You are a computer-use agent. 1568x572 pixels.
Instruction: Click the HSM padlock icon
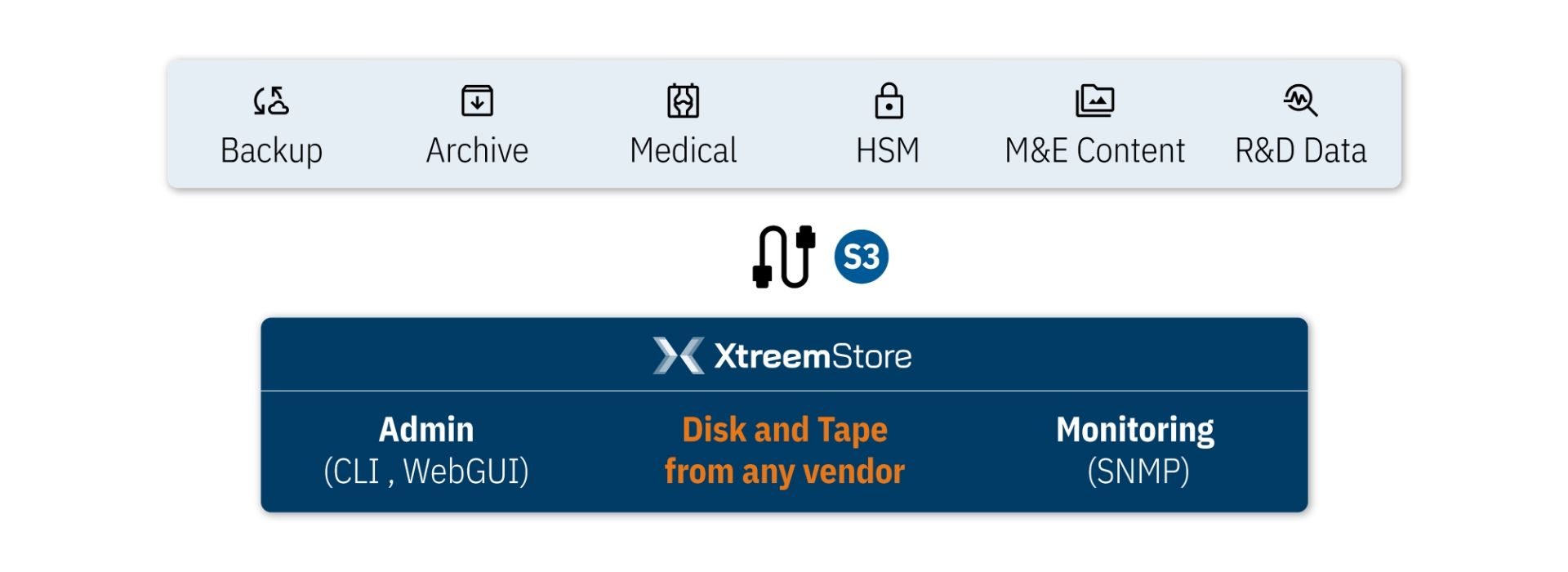(x=889, y=101)
